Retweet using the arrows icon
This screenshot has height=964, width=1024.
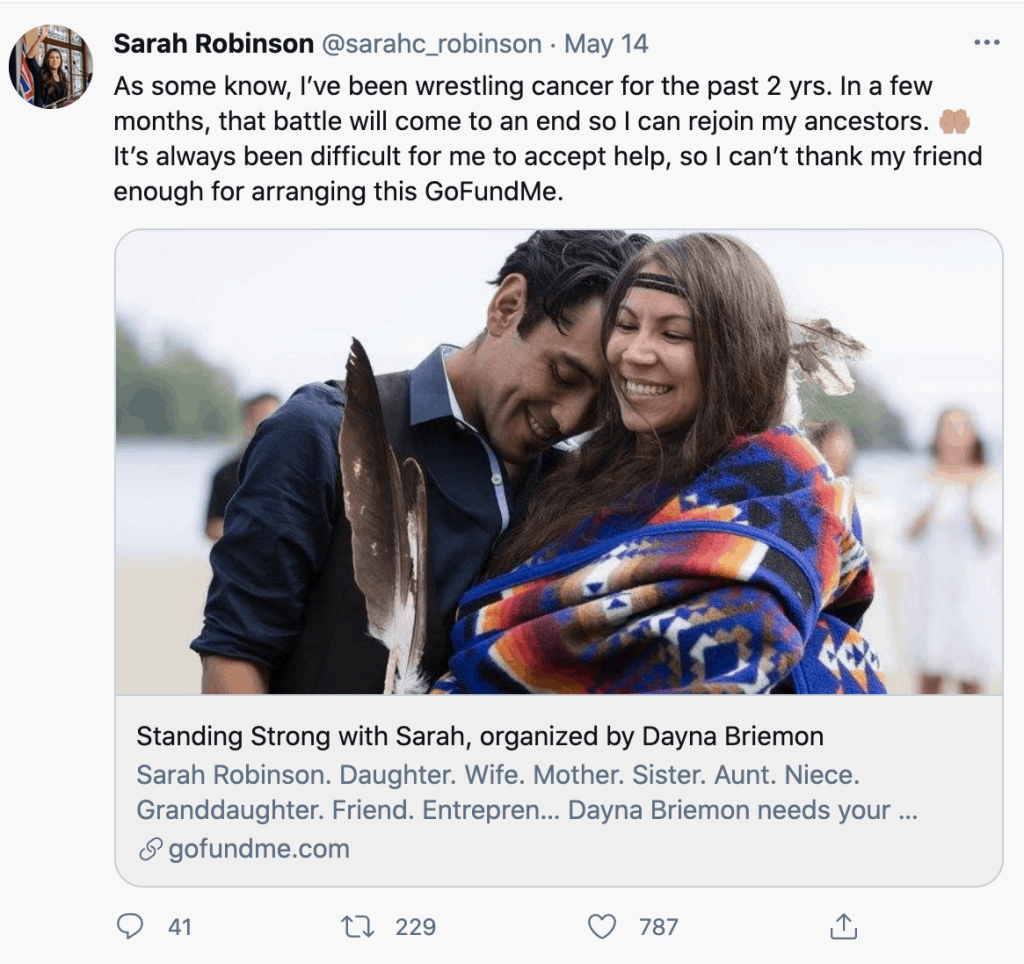tap(357, 927)
